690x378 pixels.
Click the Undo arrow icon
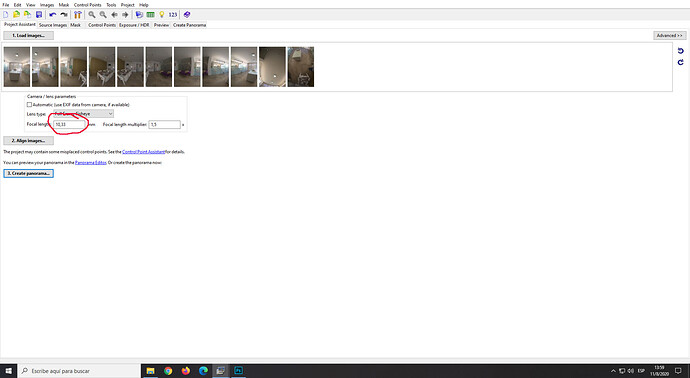[x=53, y=15]
